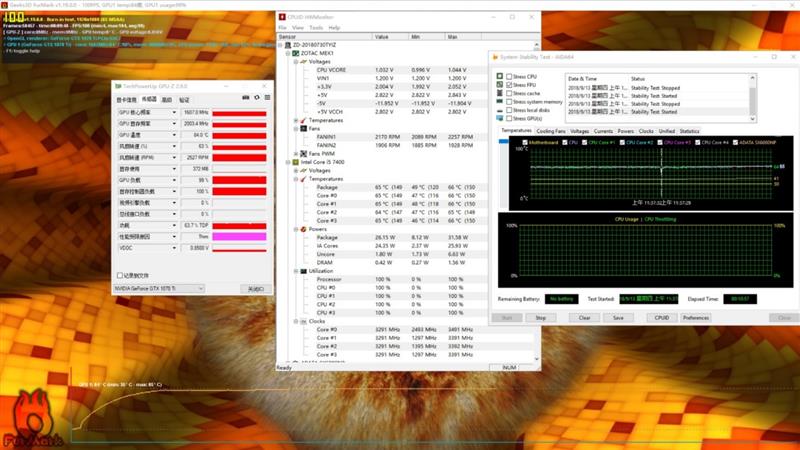Enable the Stress GPU(s) checkbox
Screen dimensions: 800x450
[509, 118]
